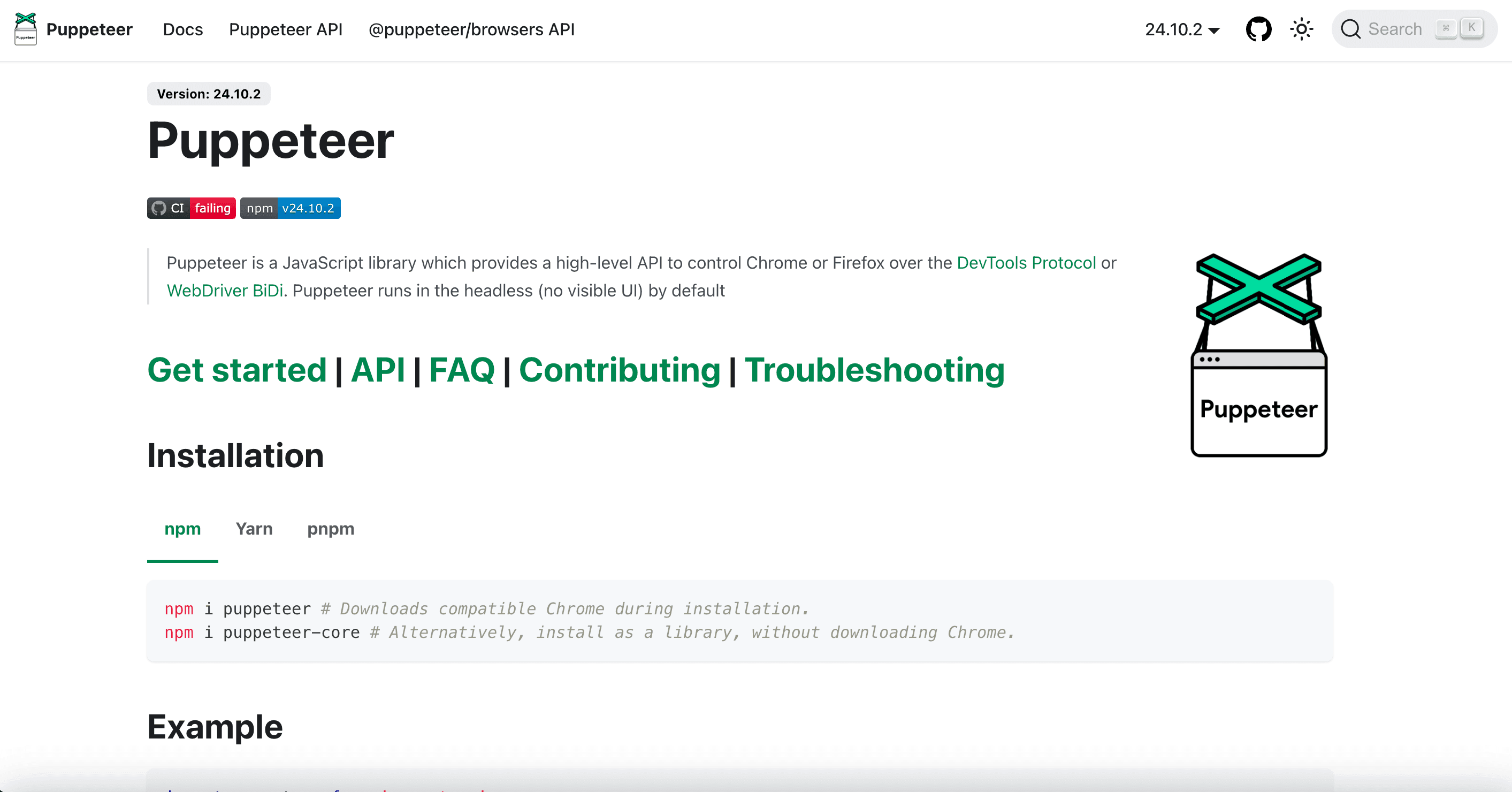Click the search magnifier icon
Viewport: 1512px width, 792px height.
tap(1350, 29)
